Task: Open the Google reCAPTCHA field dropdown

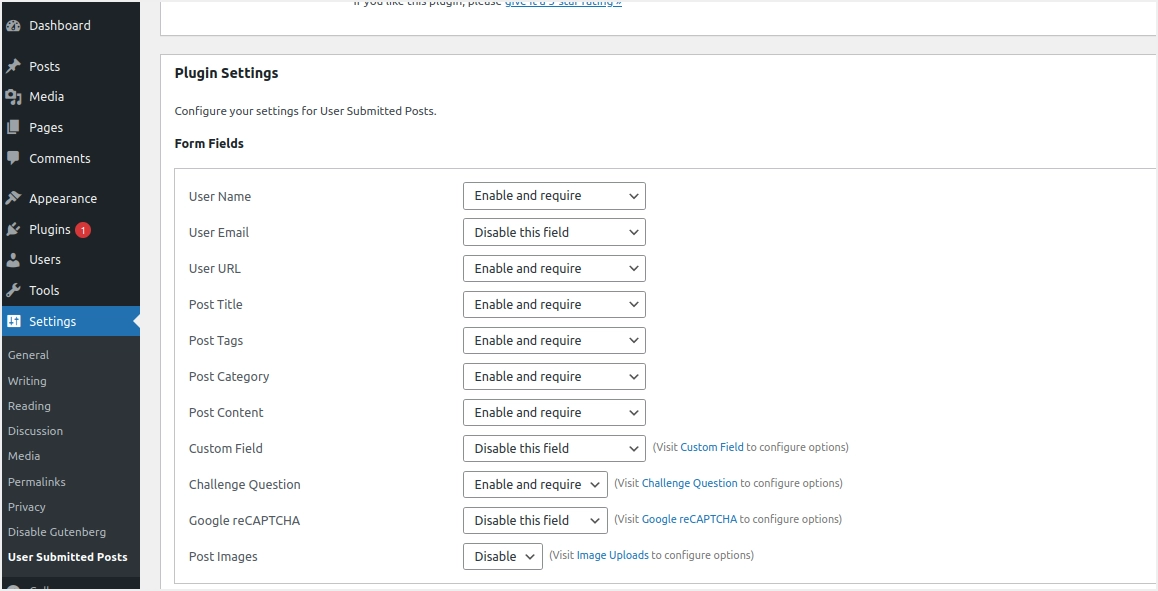Action: point(535,520)
